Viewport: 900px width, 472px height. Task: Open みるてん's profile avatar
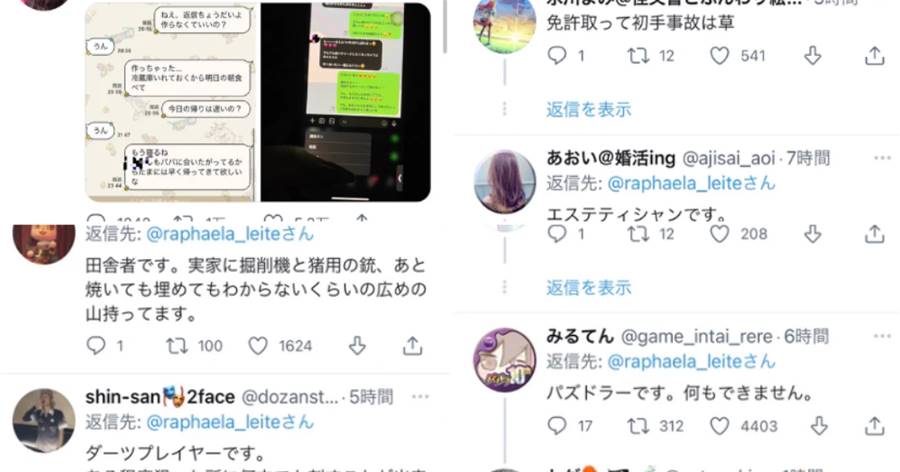point(505,359)
